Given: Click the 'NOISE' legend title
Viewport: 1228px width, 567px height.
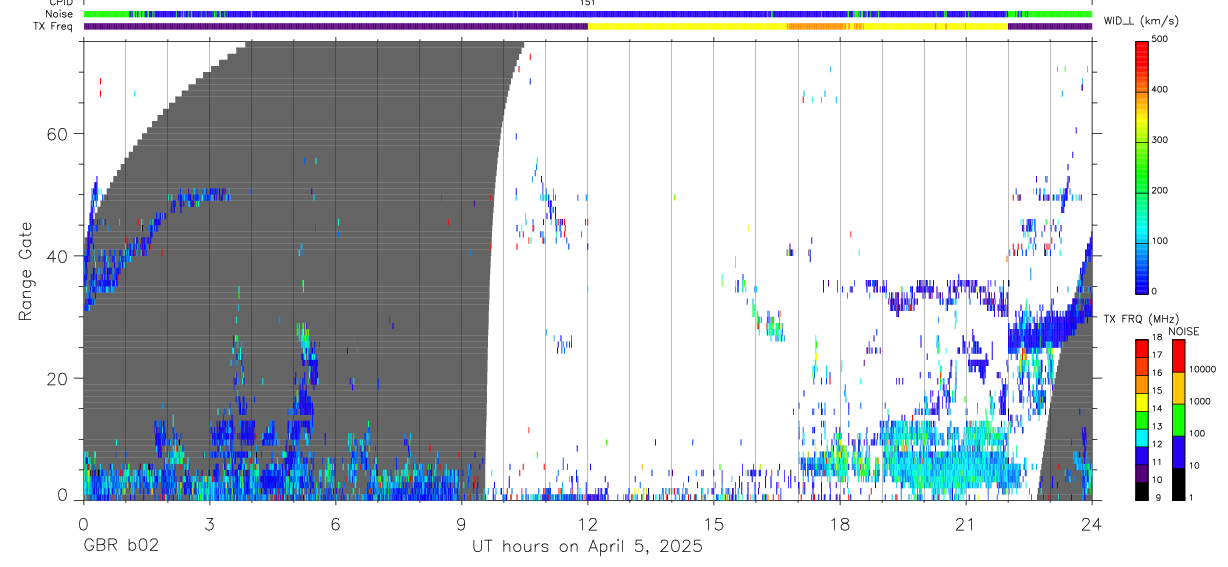Looking at the screenshot, I should tap(1183, 331).
